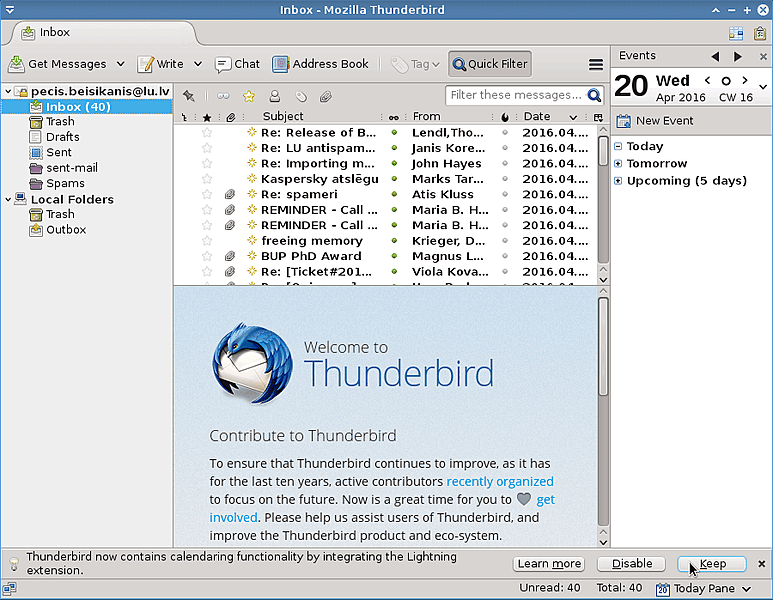Image resolution: width=773 pixels, height=600 pixels.
Task: Open the Spams folder
Action: click(x=65, y=183)
